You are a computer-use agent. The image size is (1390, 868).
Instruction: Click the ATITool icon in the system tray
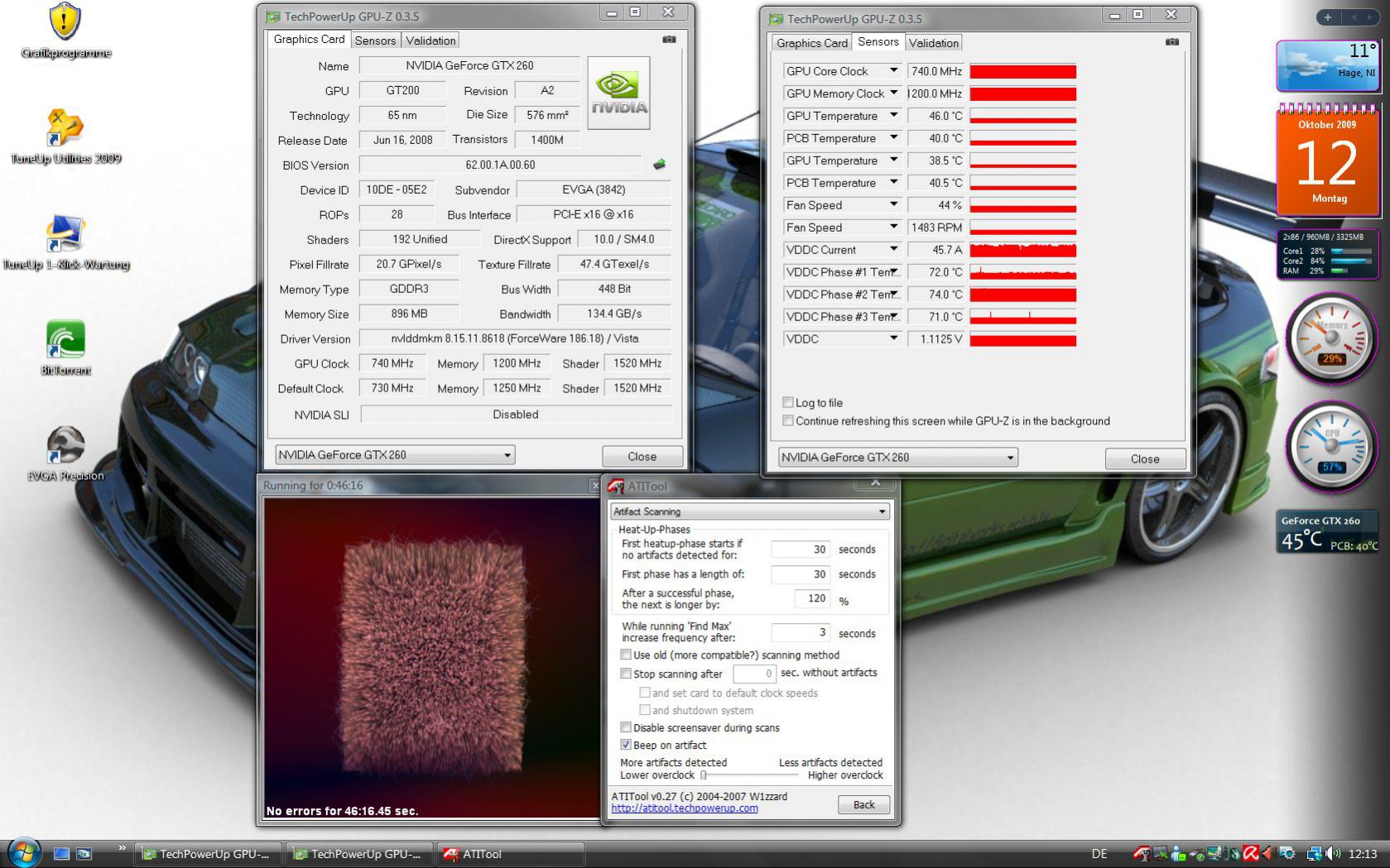1142,853
